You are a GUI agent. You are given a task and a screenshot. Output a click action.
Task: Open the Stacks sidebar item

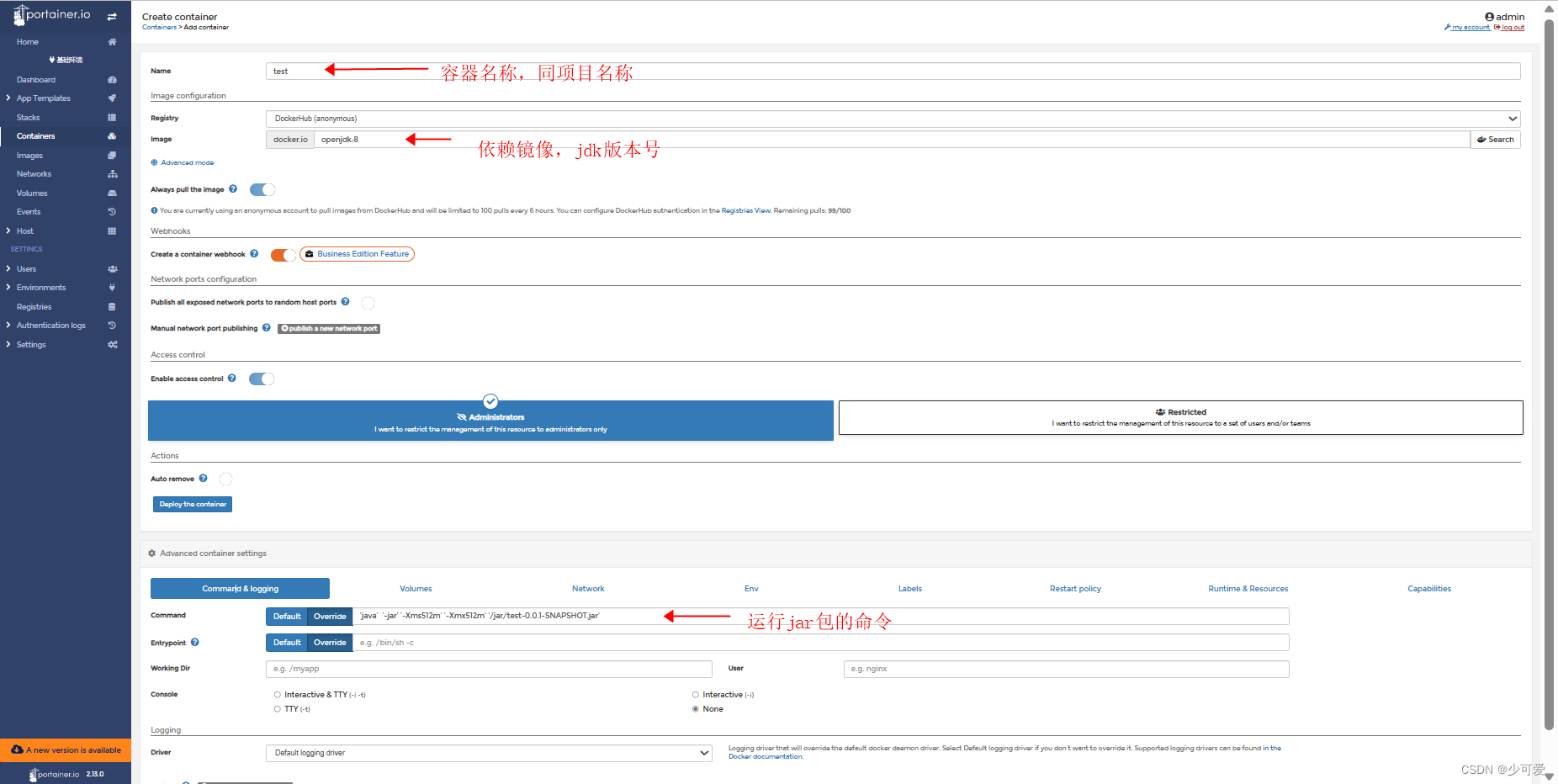click(28, 117)
